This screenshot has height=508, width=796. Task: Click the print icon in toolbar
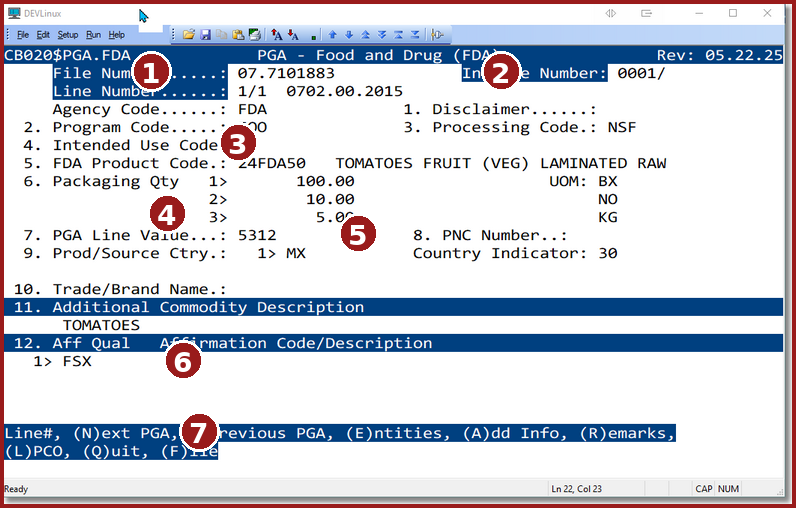point(254,34)
